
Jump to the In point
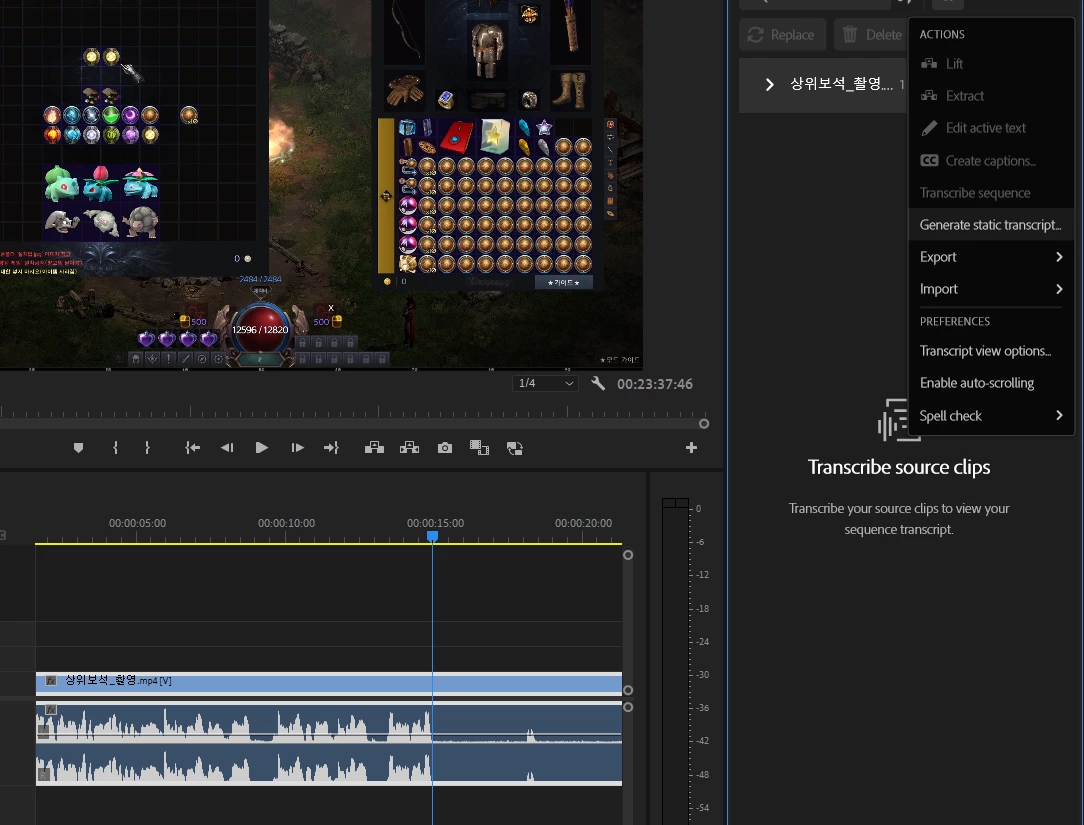(x=193, y=448)
